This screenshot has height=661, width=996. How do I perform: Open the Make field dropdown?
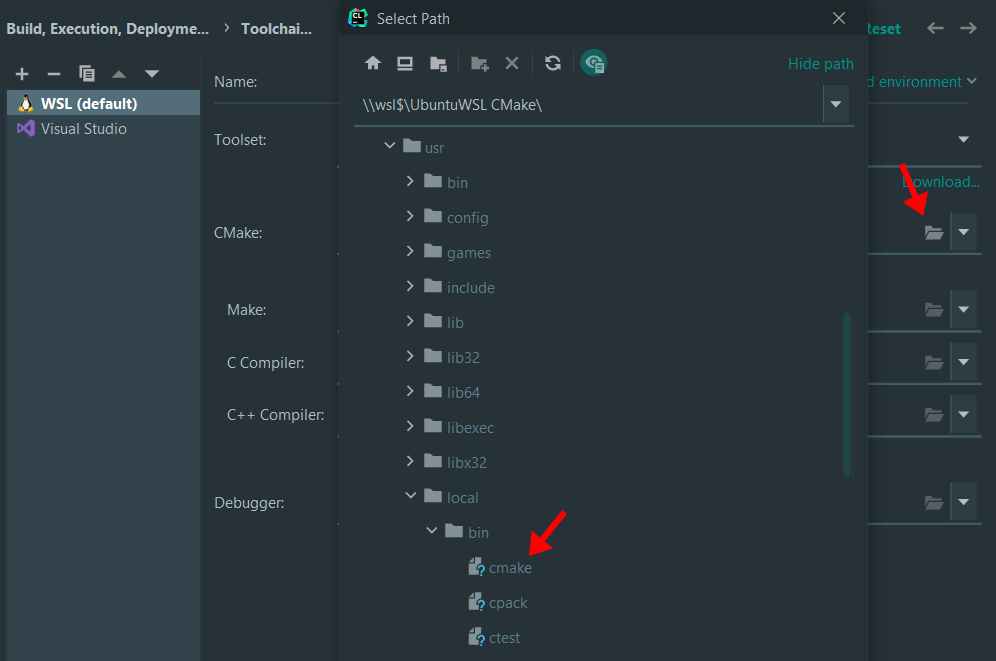click(964, 309)
